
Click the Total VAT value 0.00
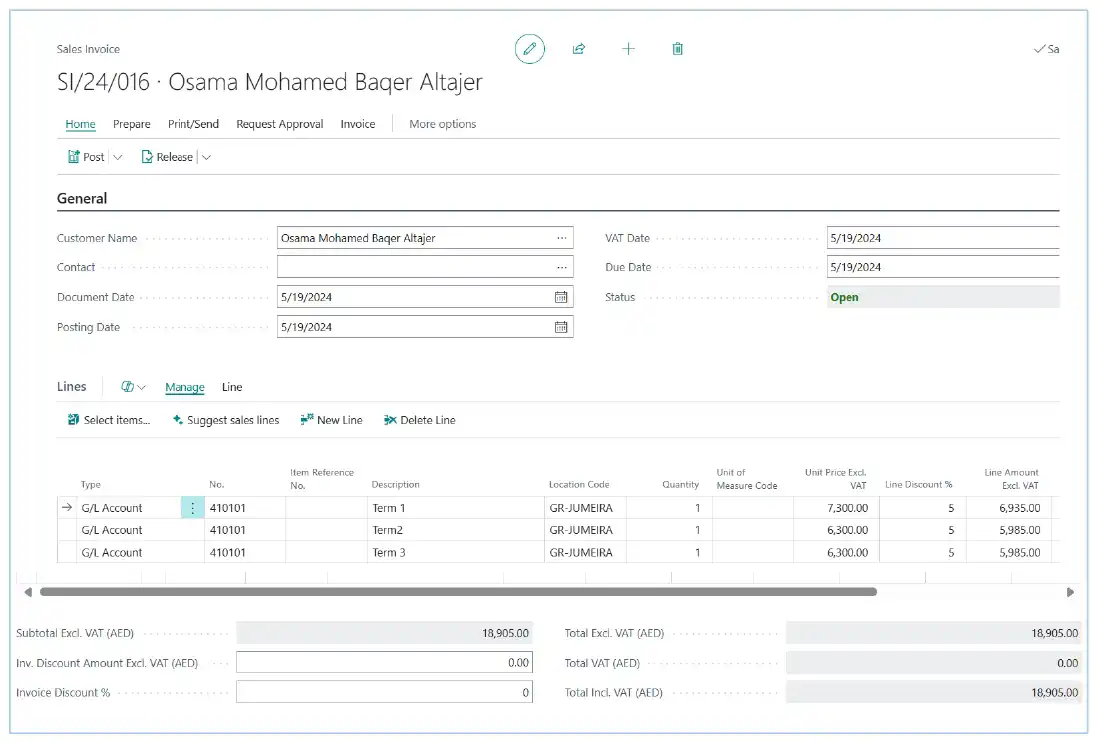point(933,663)
